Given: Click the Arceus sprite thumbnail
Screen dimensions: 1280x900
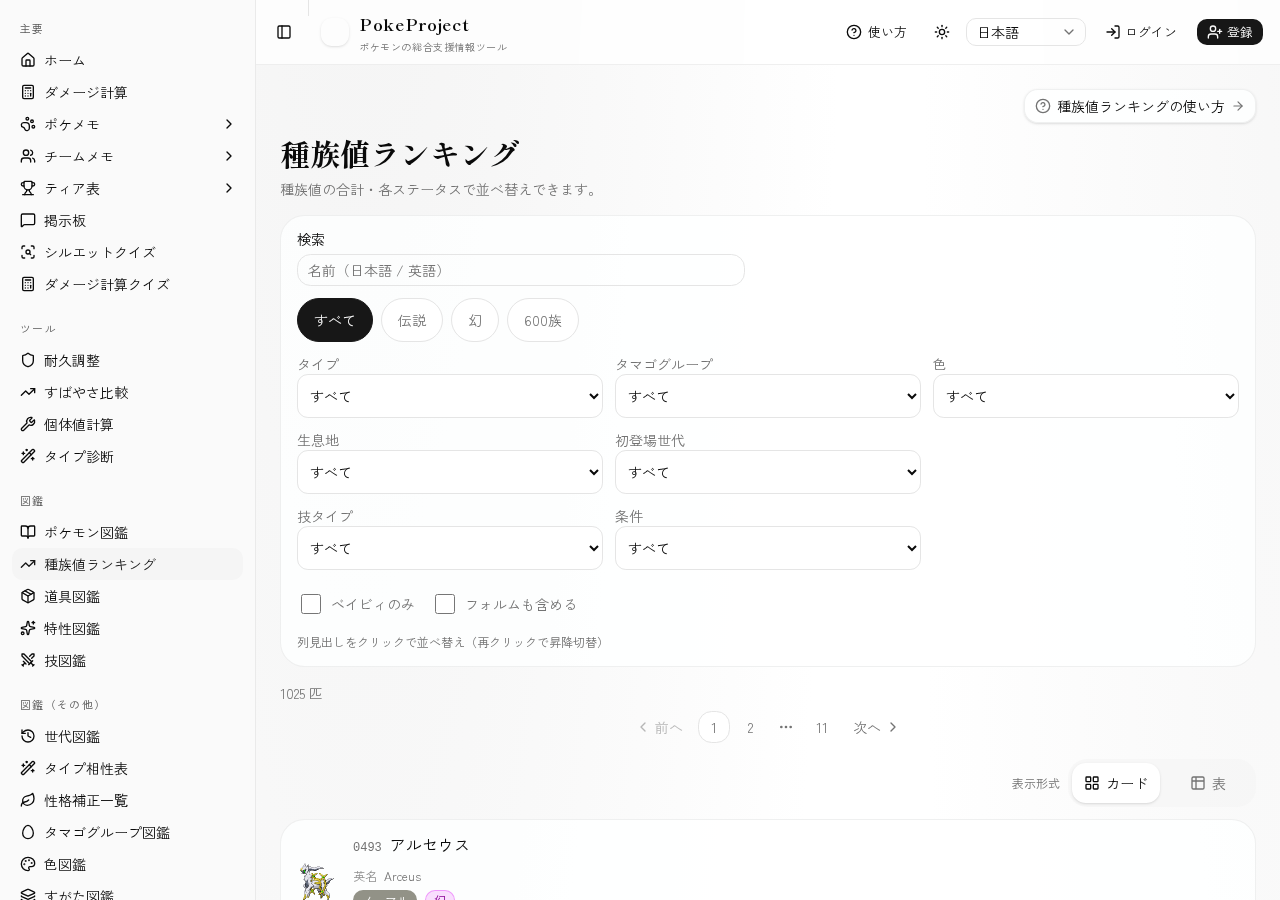Looking at the screenshot, I should [x=316, y=882].
